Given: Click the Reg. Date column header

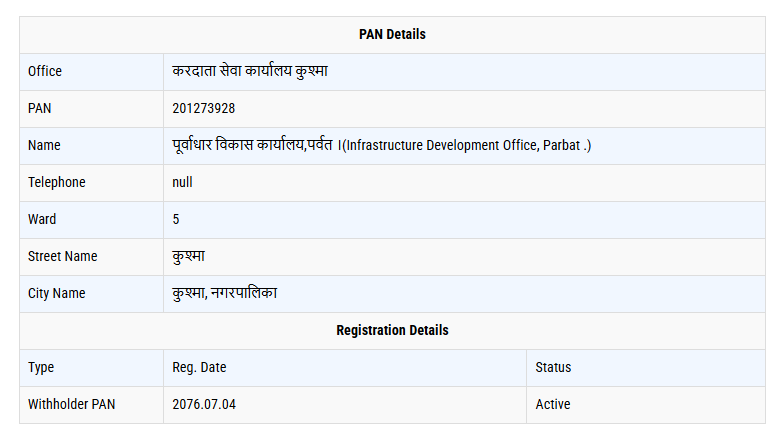Looking at the screenshot, I should click(x=199, y=367).
